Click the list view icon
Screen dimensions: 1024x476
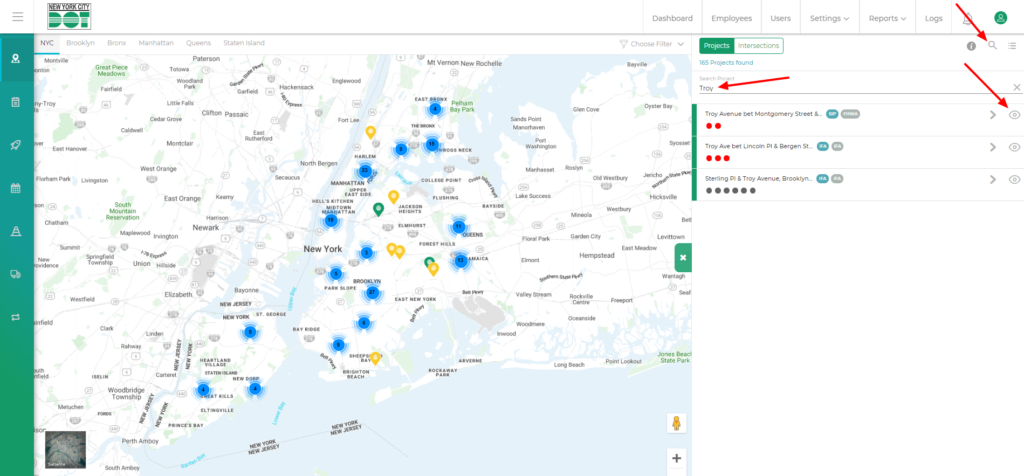click(1012, 46)
